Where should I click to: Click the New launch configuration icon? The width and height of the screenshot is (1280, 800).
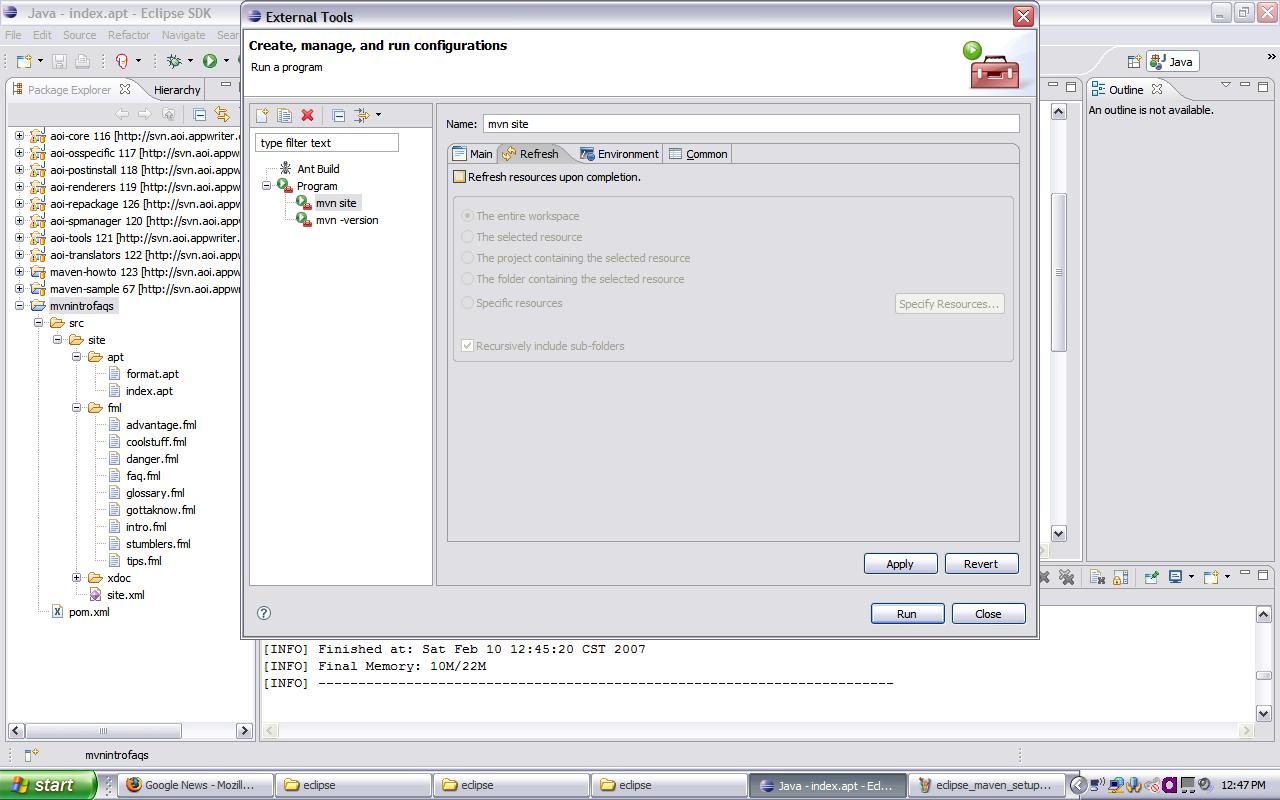pos(262,116)
